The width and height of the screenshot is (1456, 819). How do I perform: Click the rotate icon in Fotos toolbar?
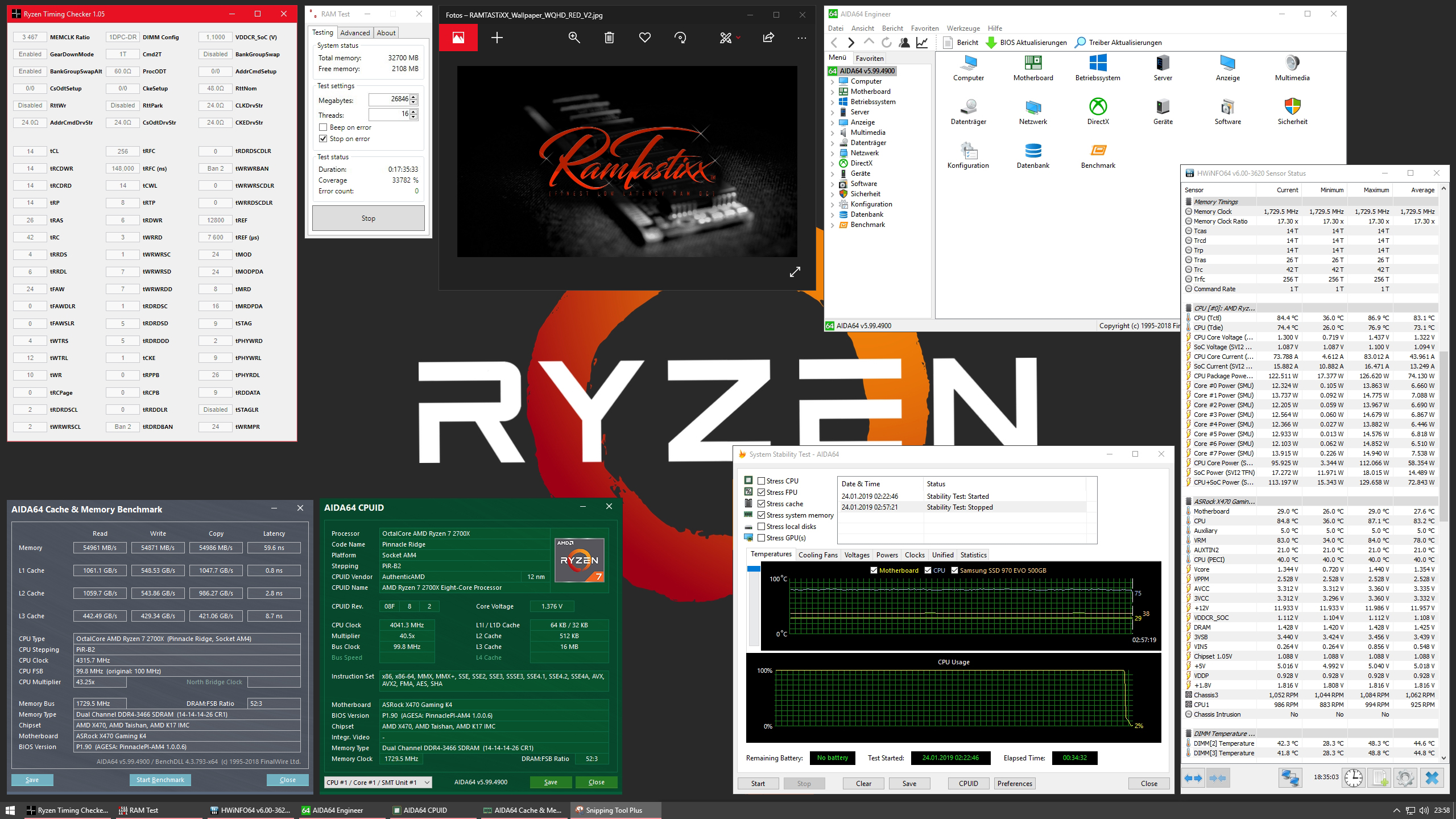(x=680, y=38)
